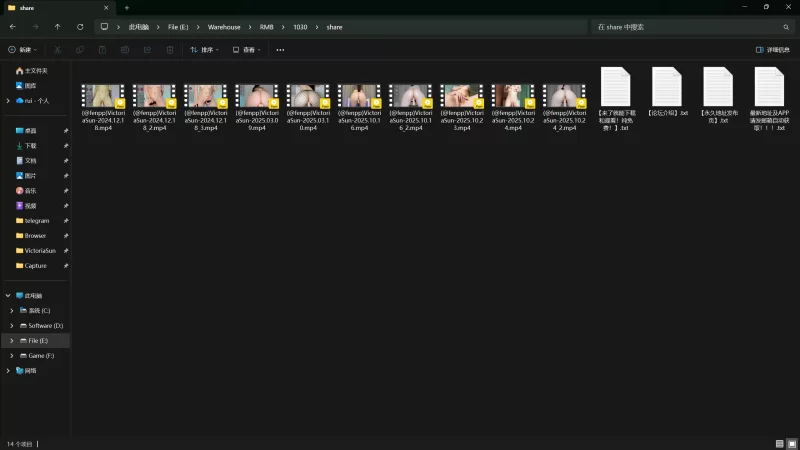Expand the Software (D:) drive tree node
The image size is (800, 450).
(11, 326)
